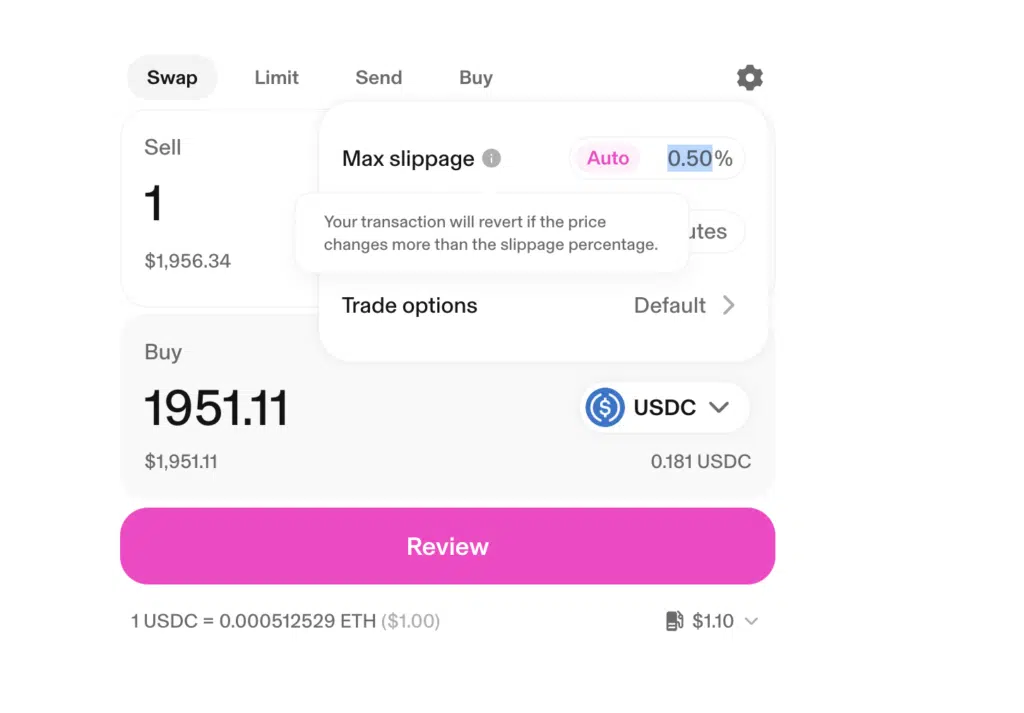The height and width of the screenshot is (713, 1024).
Task: Click the 1 USDC exchange rate text
Action: click(285, 621)
